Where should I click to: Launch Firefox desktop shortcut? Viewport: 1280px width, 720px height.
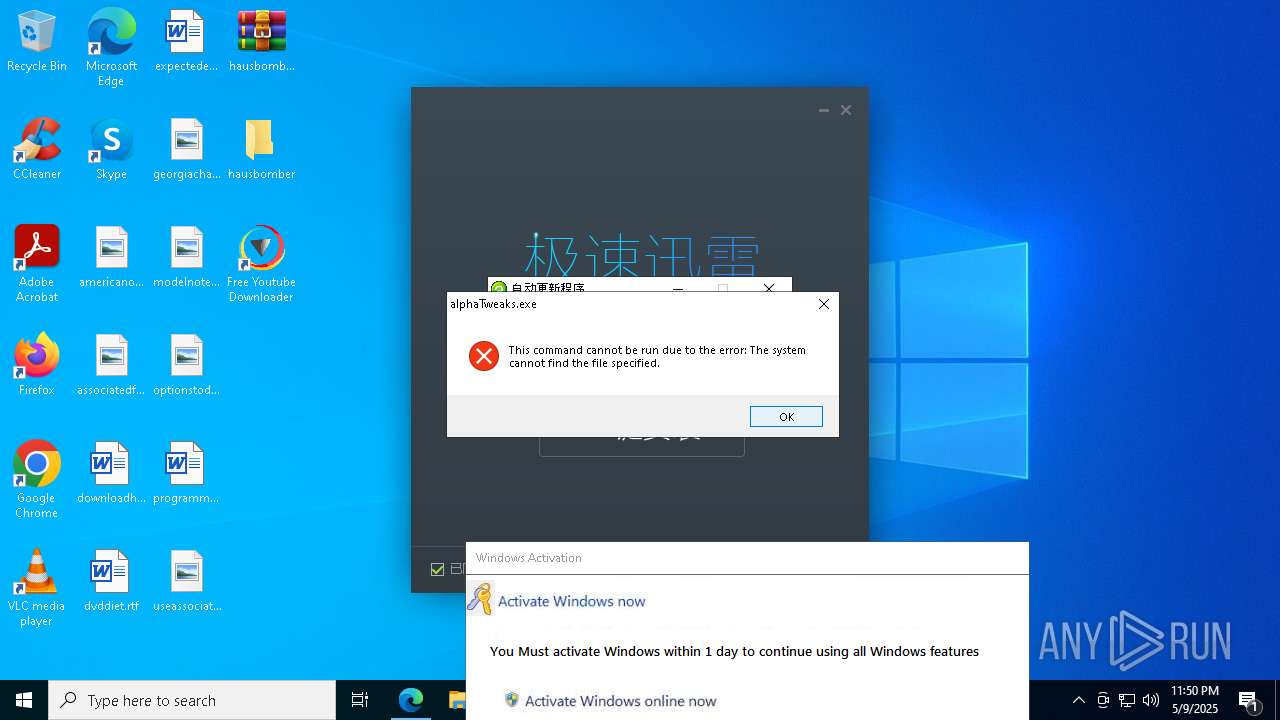click(37, 366)
